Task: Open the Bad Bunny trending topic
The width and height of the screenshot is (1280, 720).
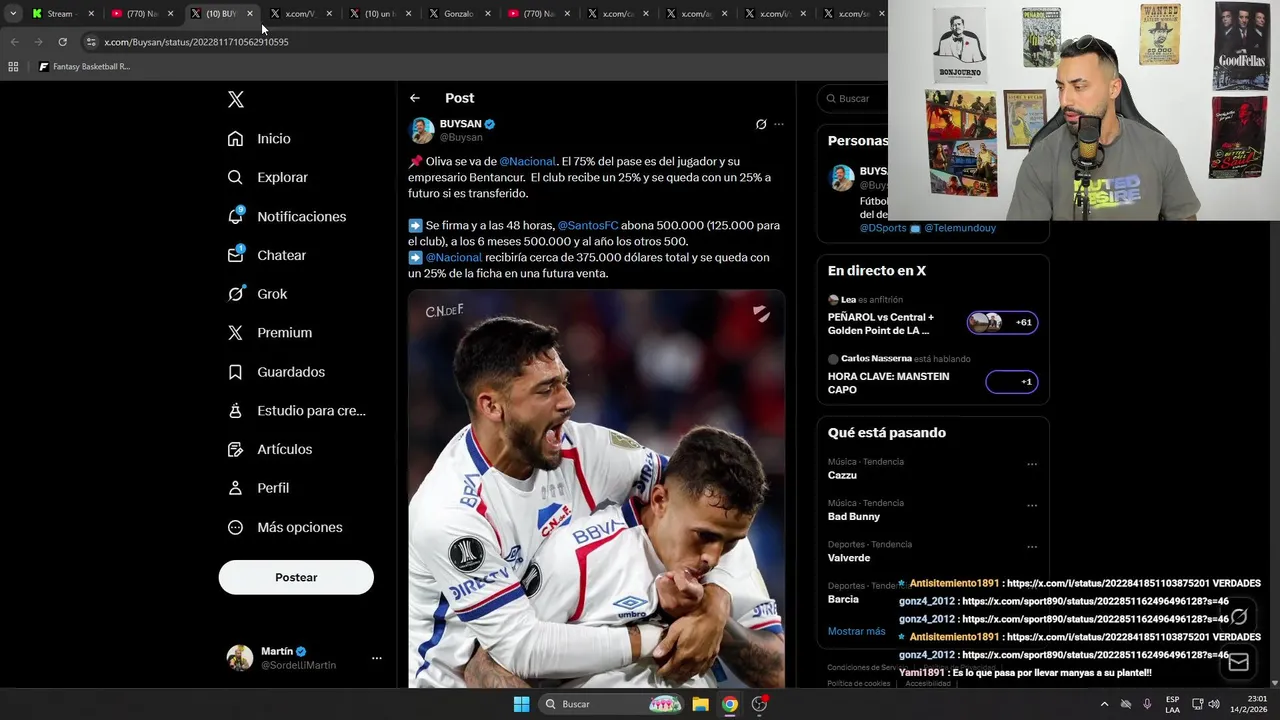Action: 854,516
